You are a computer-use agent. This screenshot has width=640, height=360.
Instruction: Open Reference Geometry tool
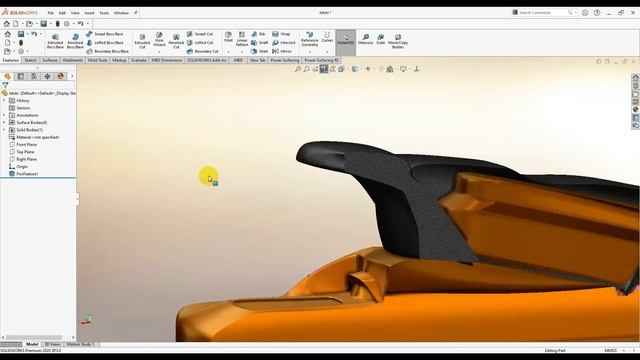(x=309, y=39)
